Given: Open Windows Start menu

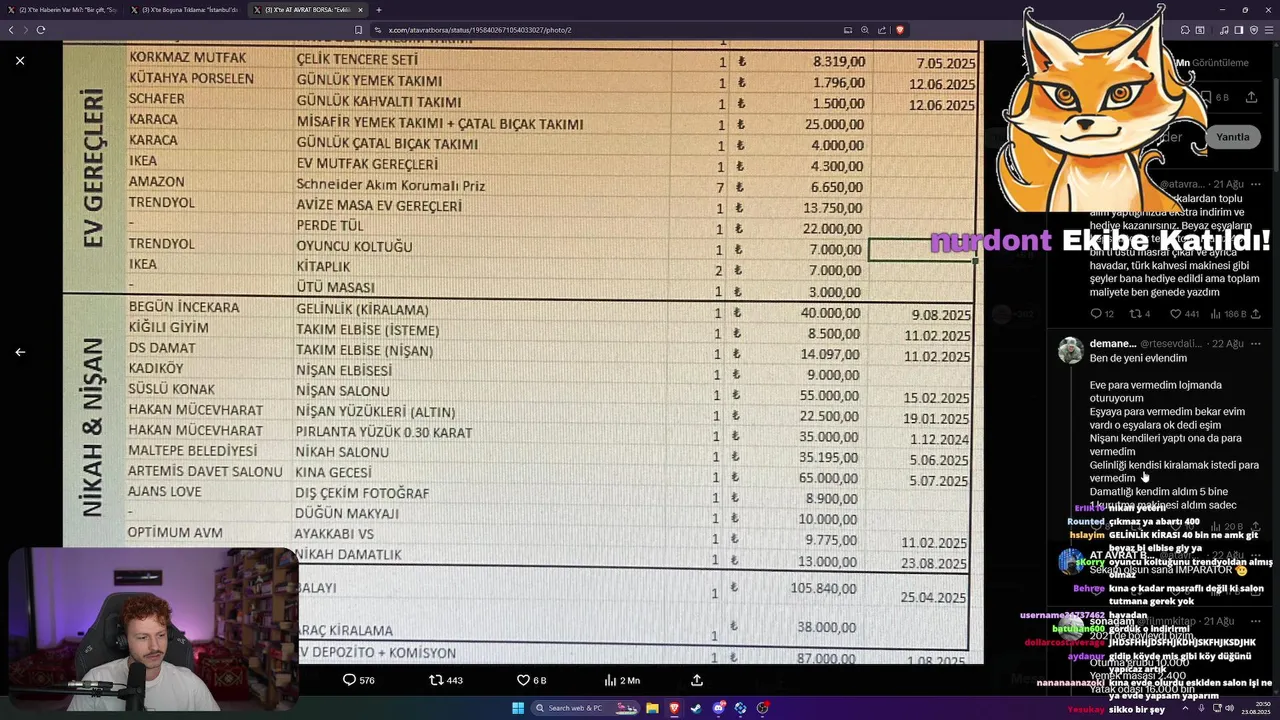Looking at the screenshot, I should pos(518,708).
